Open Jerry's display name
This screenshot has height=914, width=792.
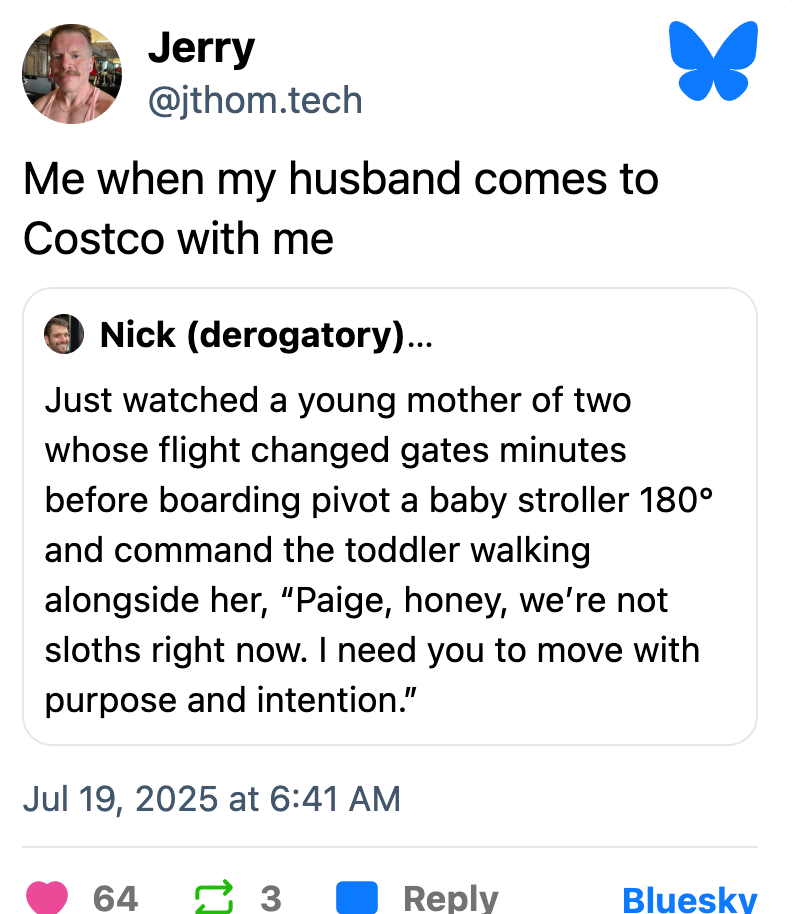point(201,48)
